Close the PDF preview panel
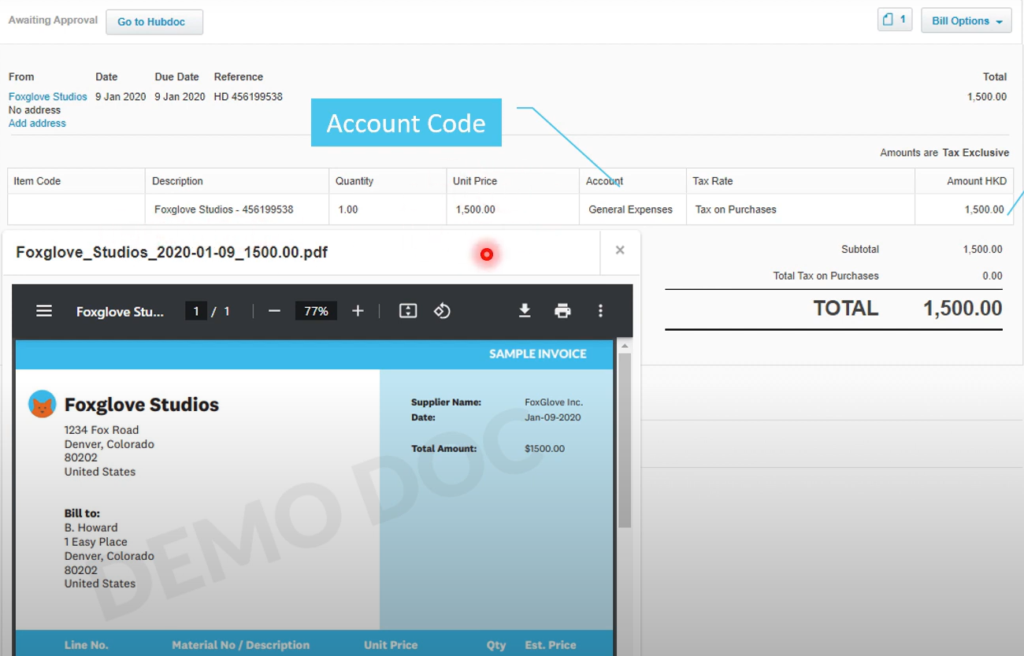 619,251
